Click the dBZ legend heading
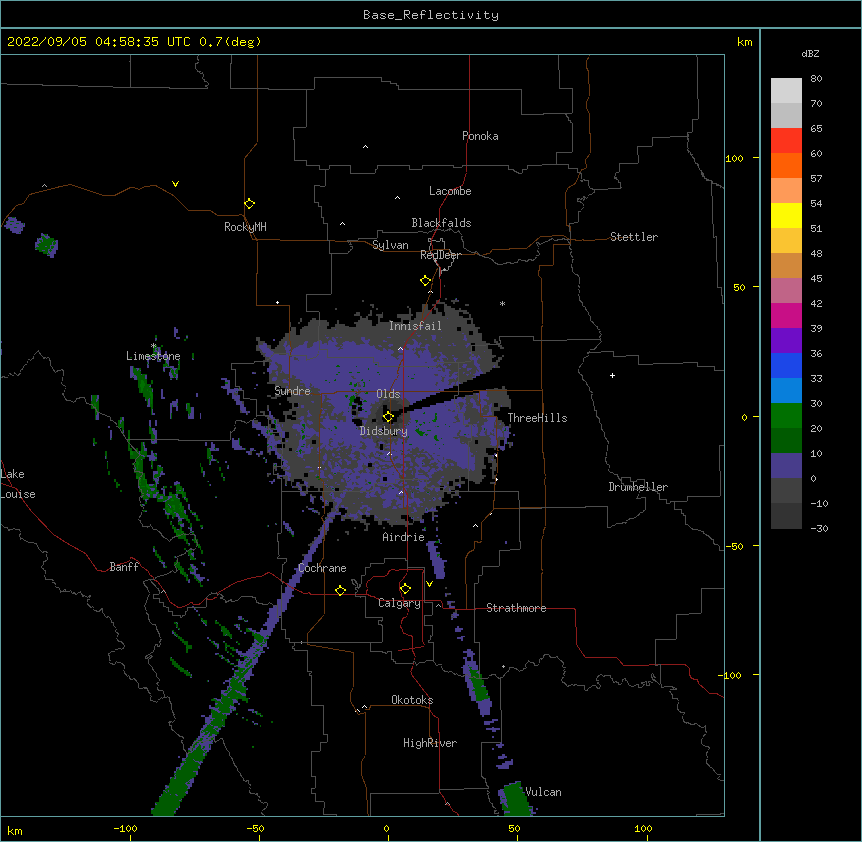This screenshot has width=862, height=842. (x=810, y=53)
